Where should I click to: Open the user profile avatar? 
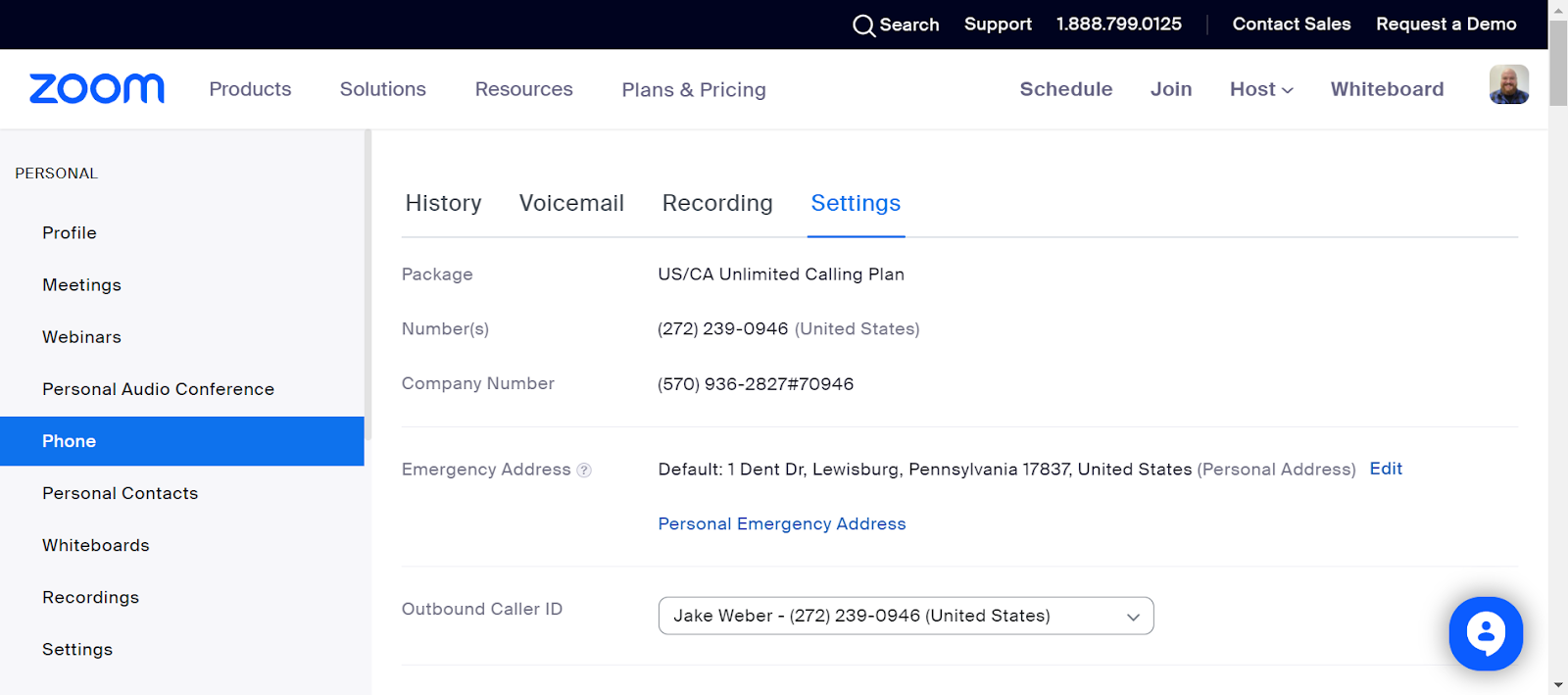pyautogui.click(x=1508, y=84)
